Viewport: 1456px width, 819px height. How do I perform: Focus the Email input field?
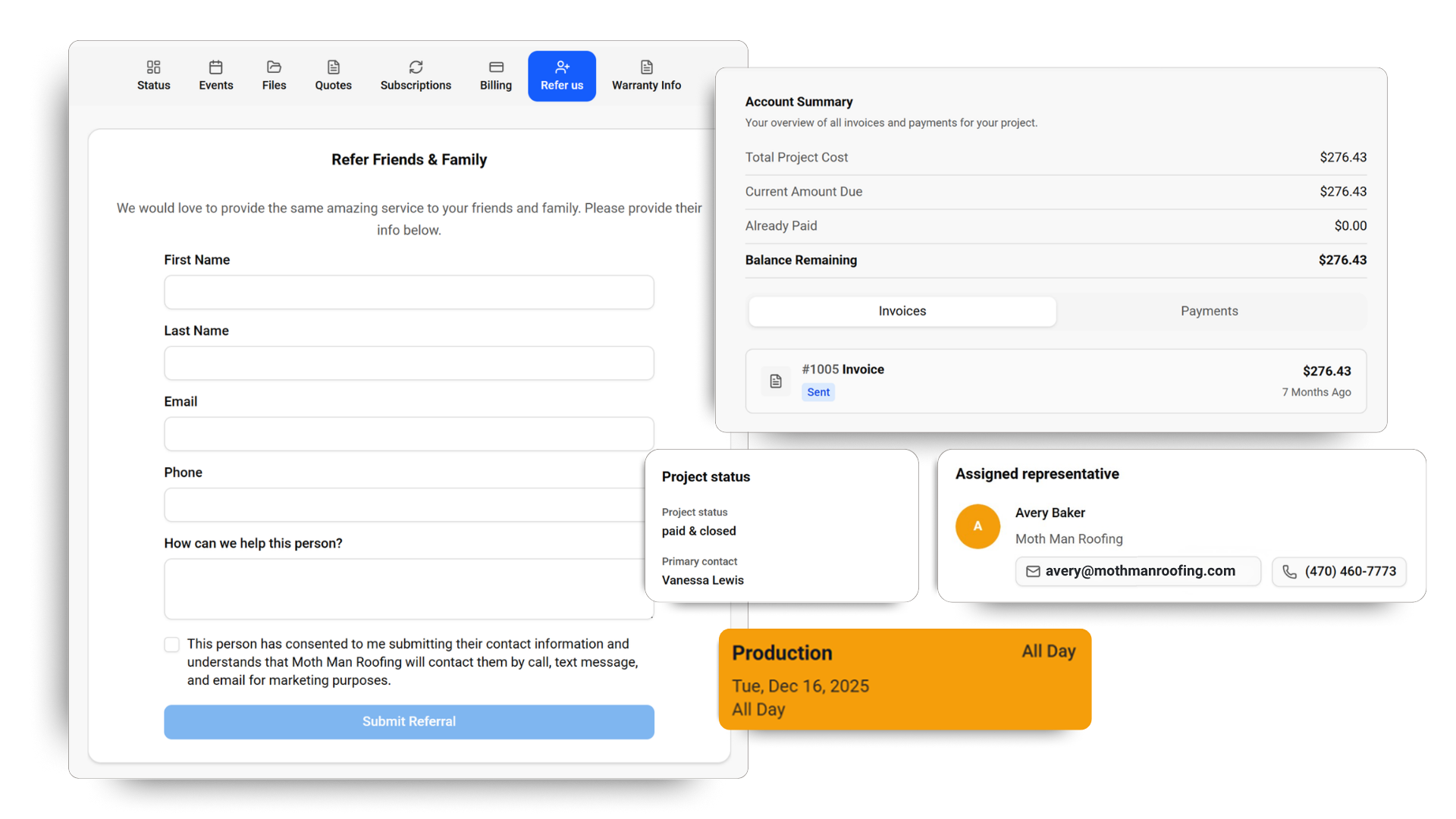[409, 434]
